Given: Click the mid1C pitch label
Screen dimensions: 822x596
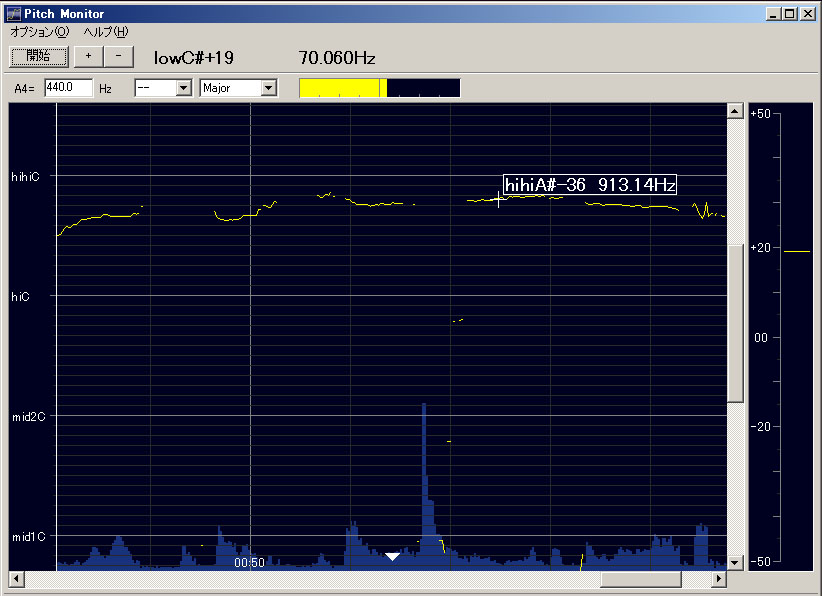Looking at the screenshot, I should 29,537.
